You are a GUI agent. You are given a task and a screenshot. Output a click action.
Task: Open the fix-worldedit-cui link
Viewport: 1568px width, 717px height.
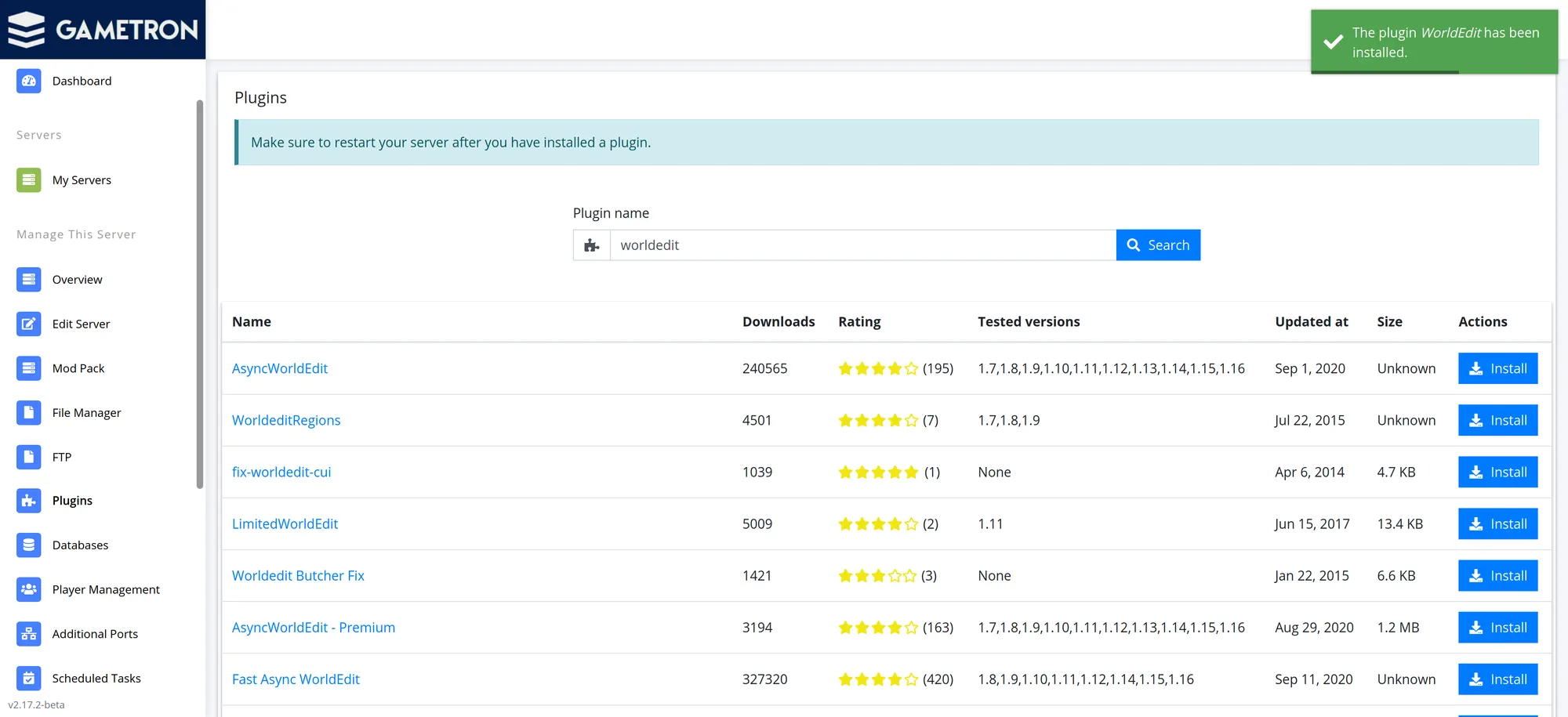click(x=281, y=472)
